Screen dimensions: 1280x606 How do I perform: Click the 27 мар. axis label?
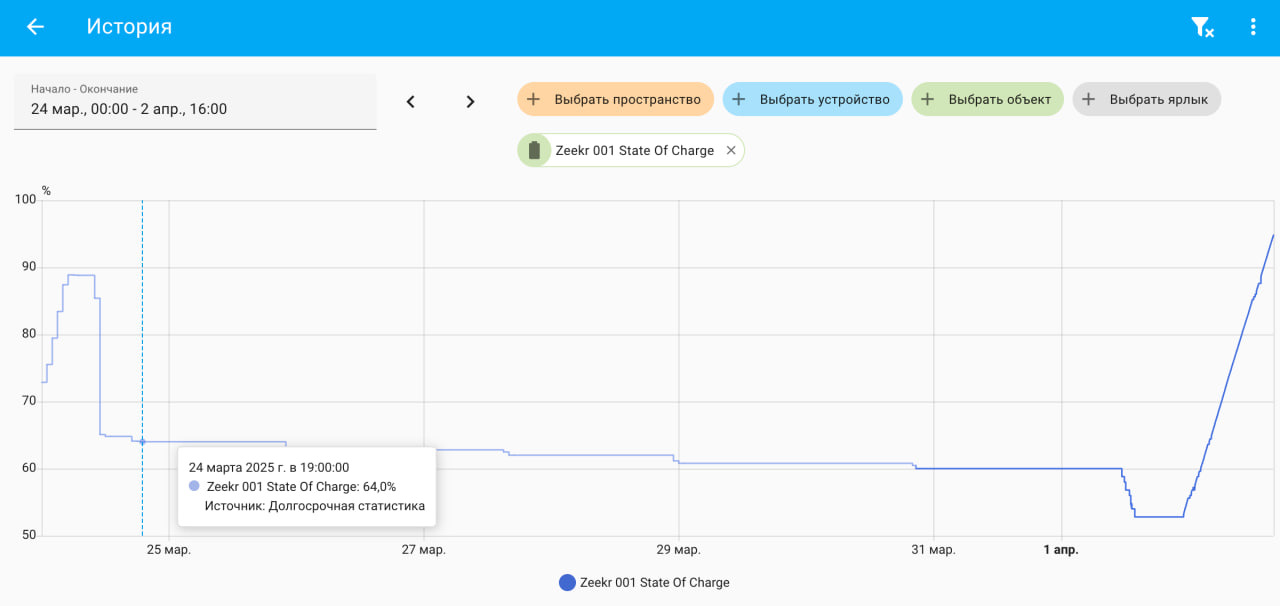tap(424, 550)
